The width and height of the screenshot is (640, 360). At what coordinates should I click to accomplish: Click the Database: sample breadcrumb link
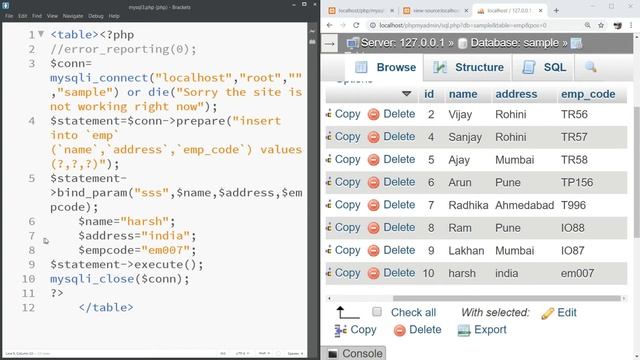click(514, 43)
